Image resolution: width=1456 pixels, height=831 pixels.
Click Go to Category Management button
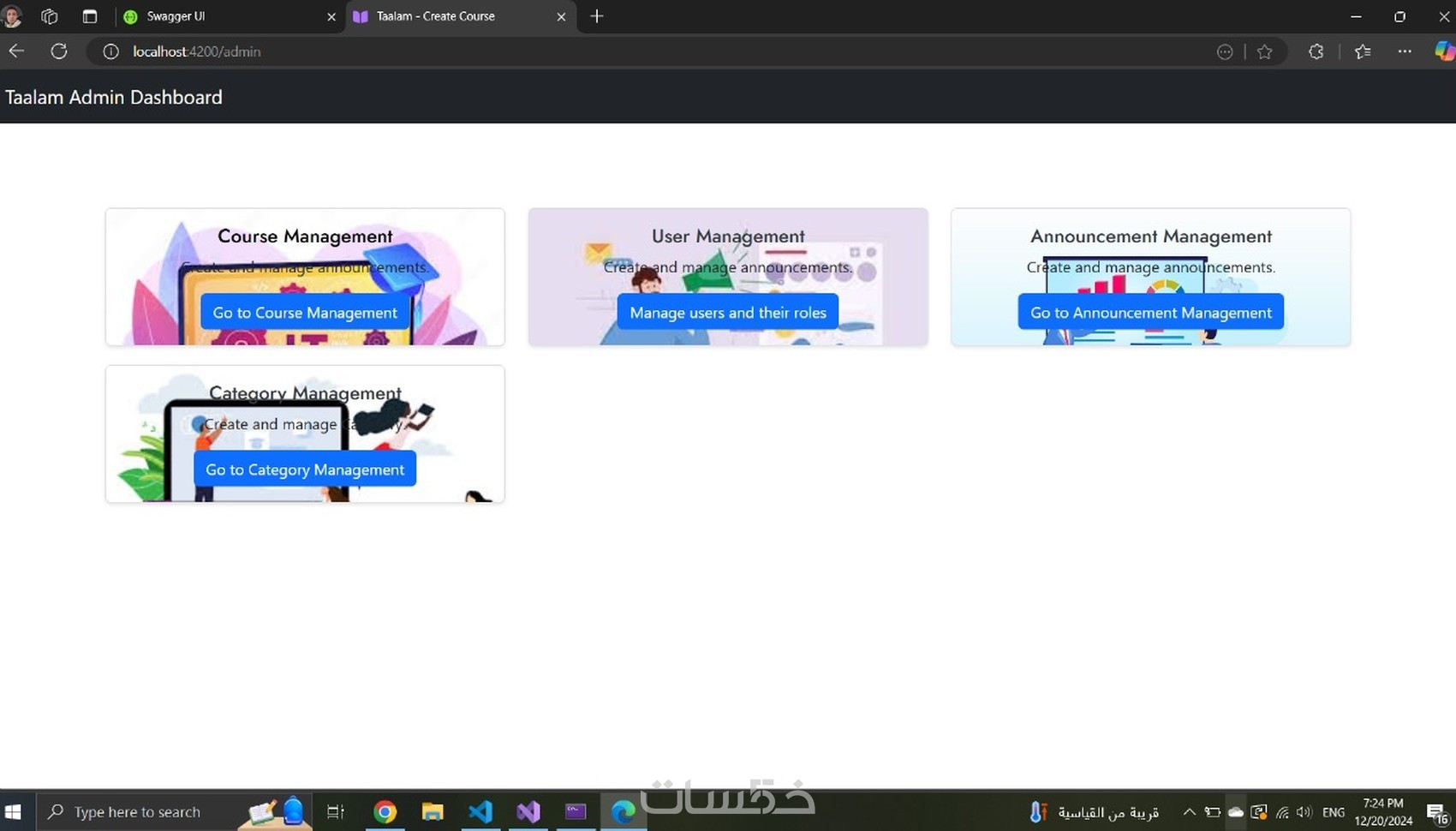click(305, 469)
